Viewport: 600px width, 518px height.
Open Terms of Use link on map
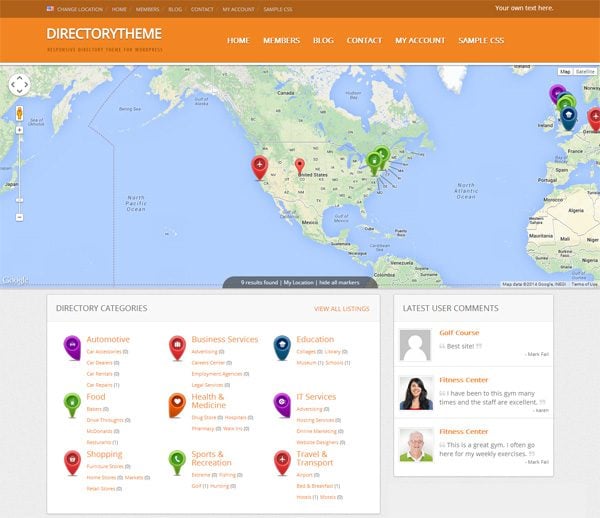(584, 284)
